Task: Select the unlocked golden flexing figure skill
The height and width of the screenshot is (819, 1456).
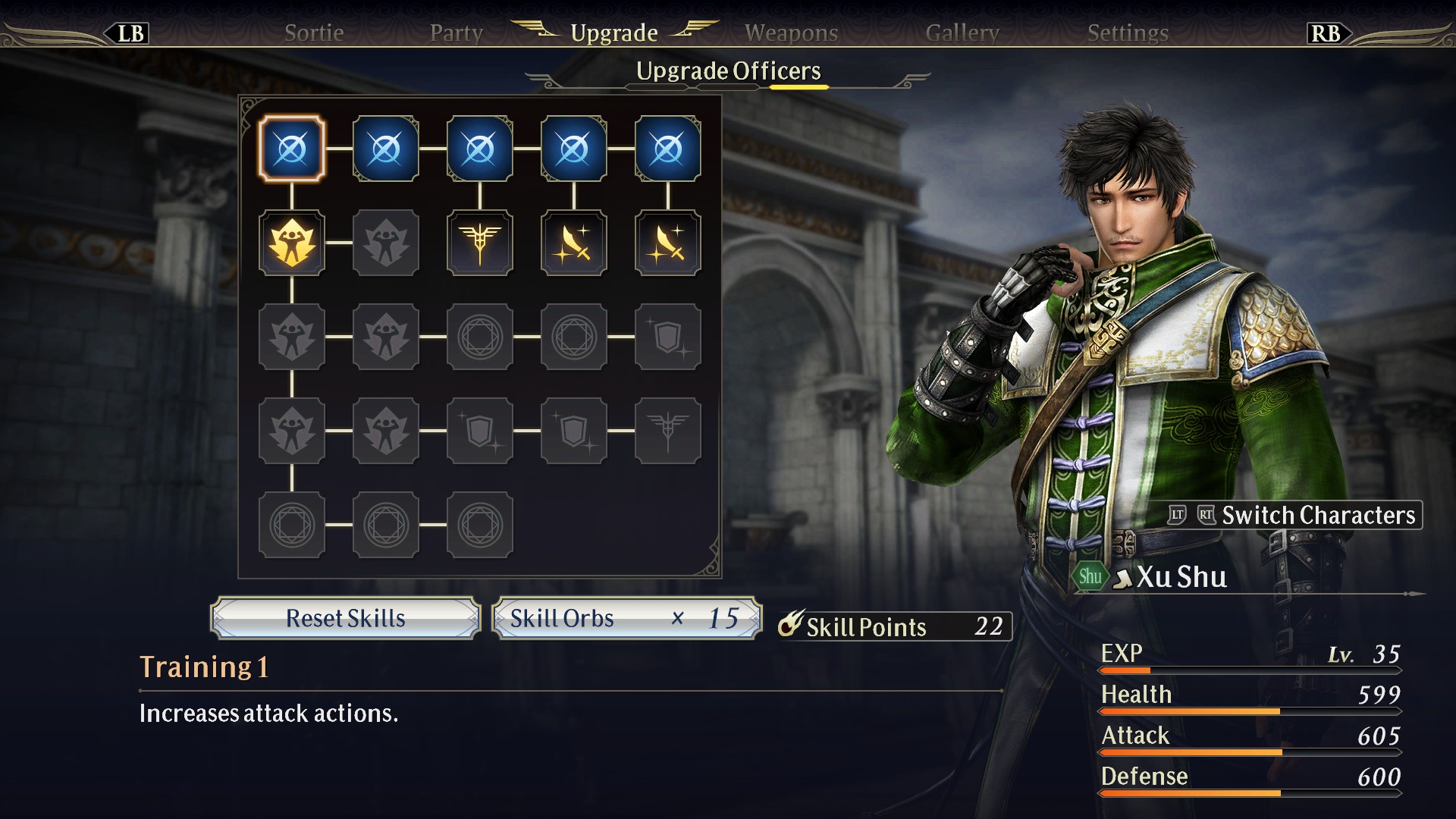Action: click(x=292, y=243)
